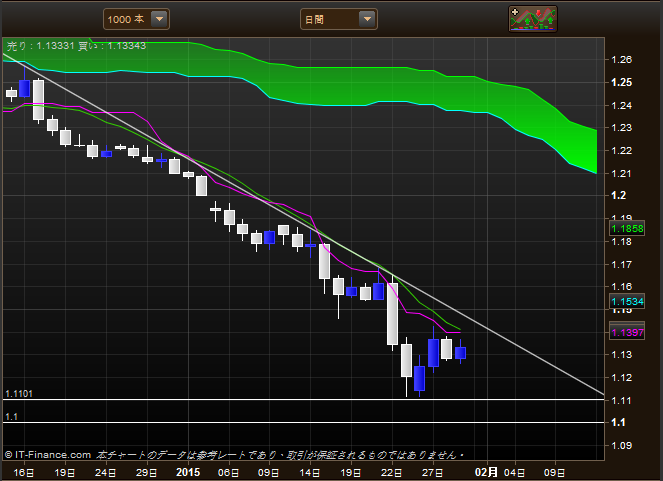Open the 日間 timeframe dropdown

(x=339, y=19)
